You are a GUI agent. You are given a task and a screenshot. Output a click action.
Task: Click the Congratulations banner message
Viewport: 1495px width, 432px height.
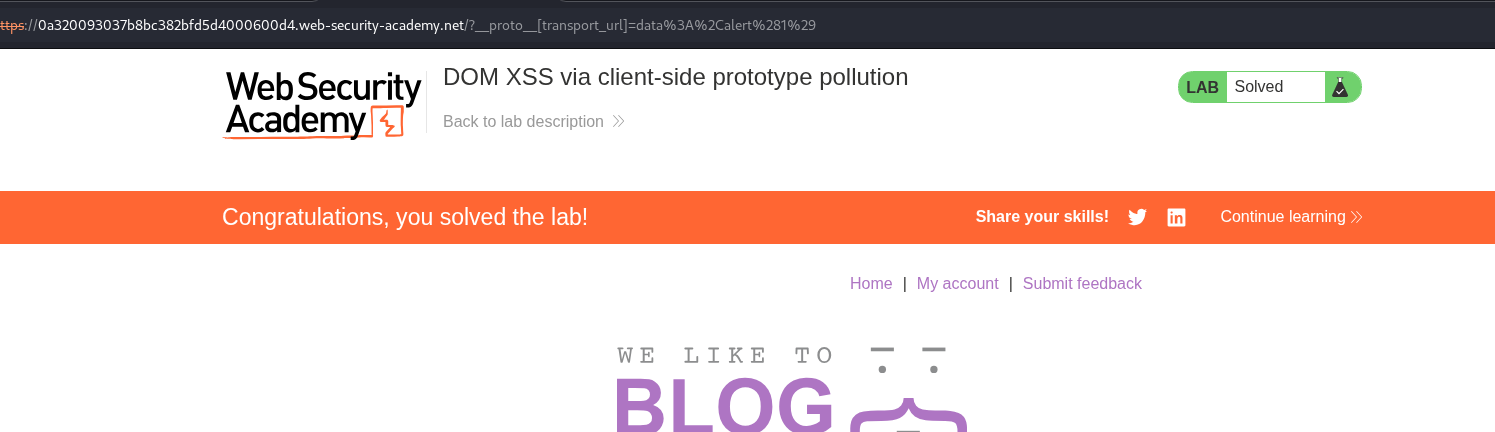[405, 217]
